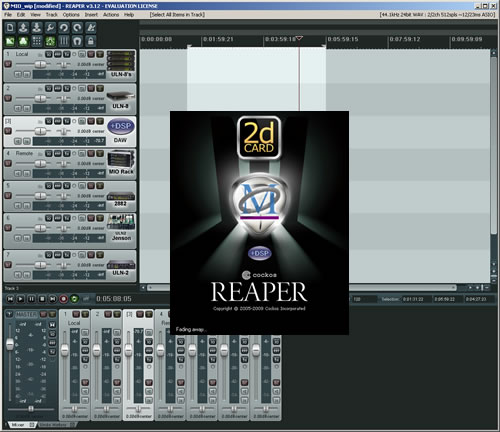The image size is (500, 432).
Task: Open the Edit menu
Action: click(x=21, y=15)
